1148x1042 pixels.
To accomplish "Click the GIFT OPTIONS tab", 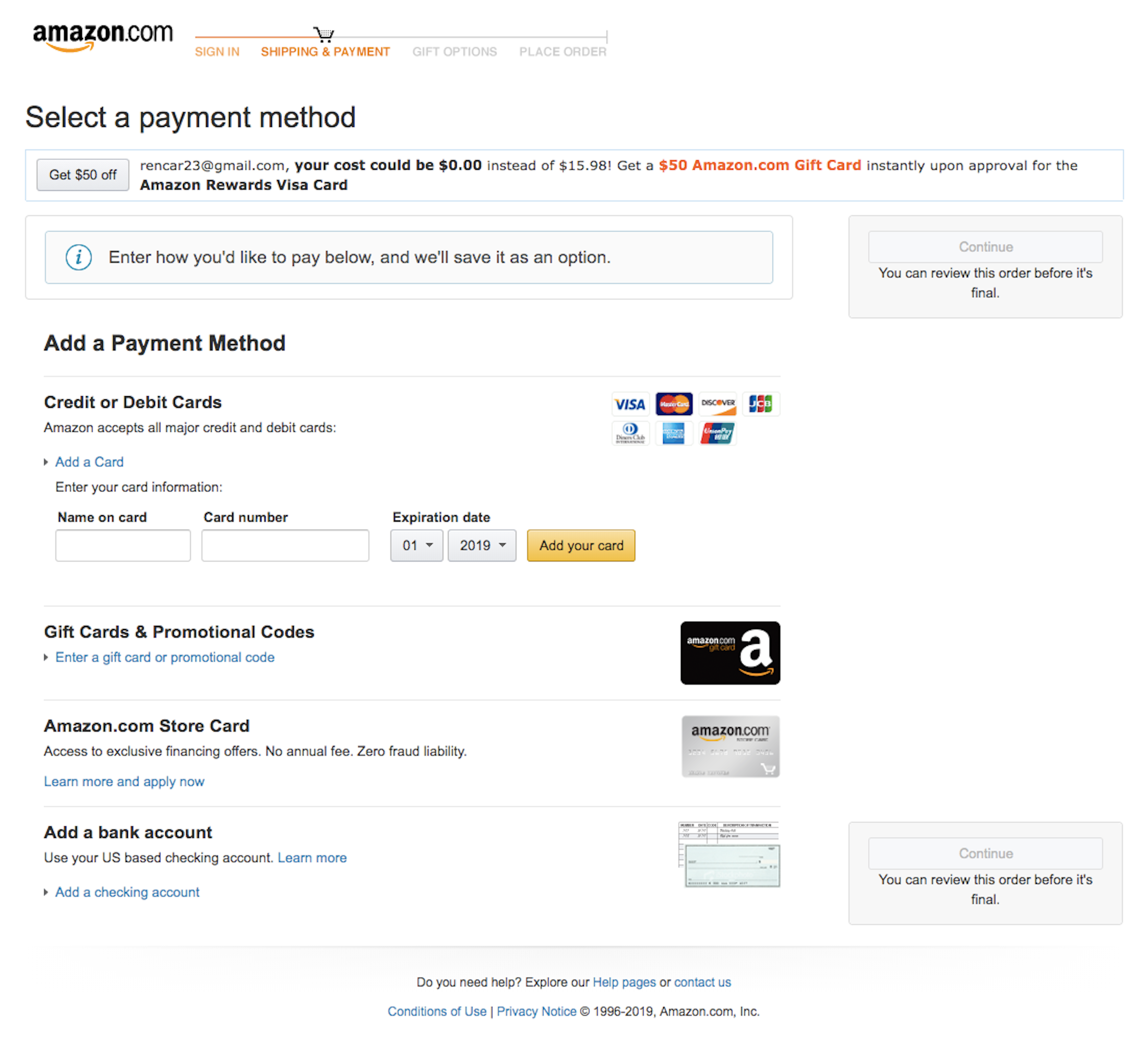I will (452, 49).
